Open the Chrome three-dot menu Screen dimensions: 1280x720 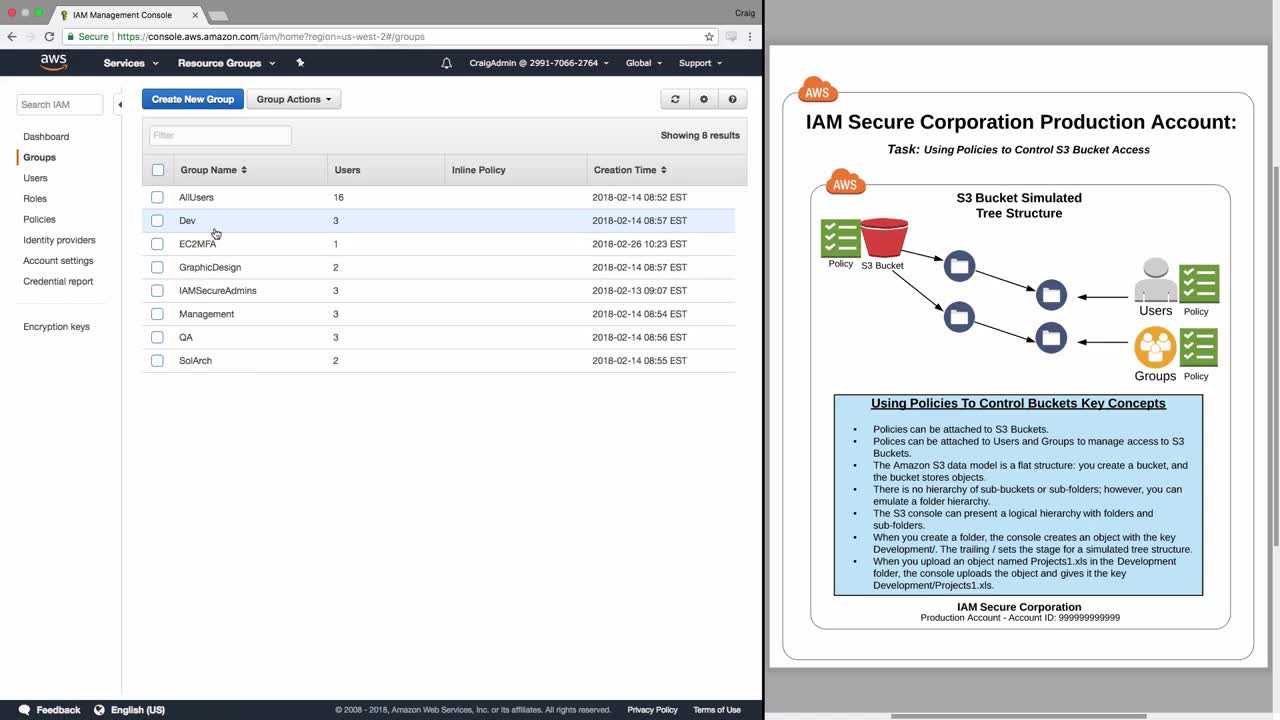click(750, 36)
